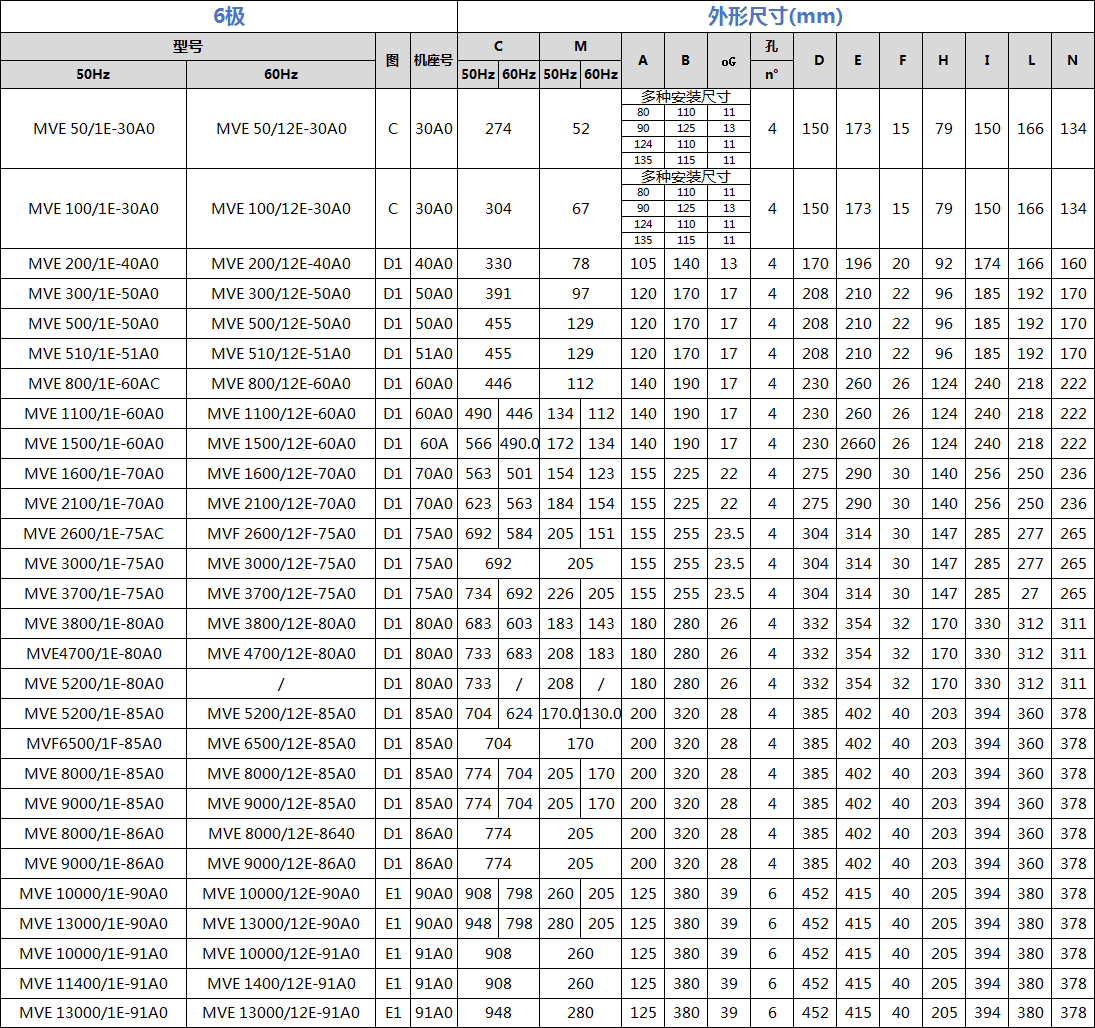Click model cell MVE 1400/12E-91A0
Screen dimensions: 1095x1028
[x=281, y=984]
